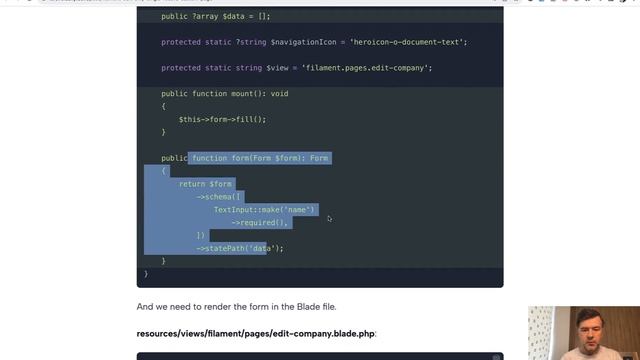Viewport: 640px width, 360px height.
Task: Click the "->statePath('data');" code line
Action: coord(240,248)
